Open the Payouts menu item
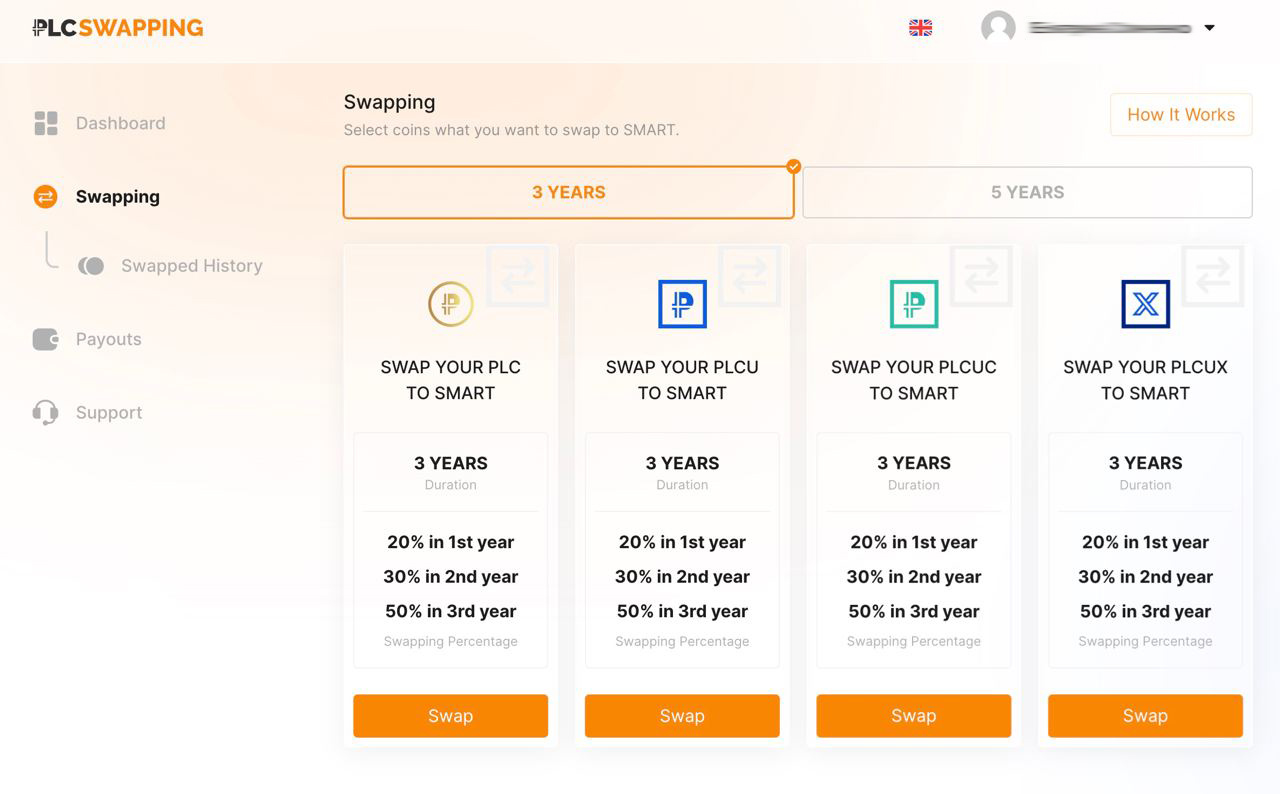Screen dimensions: 1280x794 coord(108,340)
